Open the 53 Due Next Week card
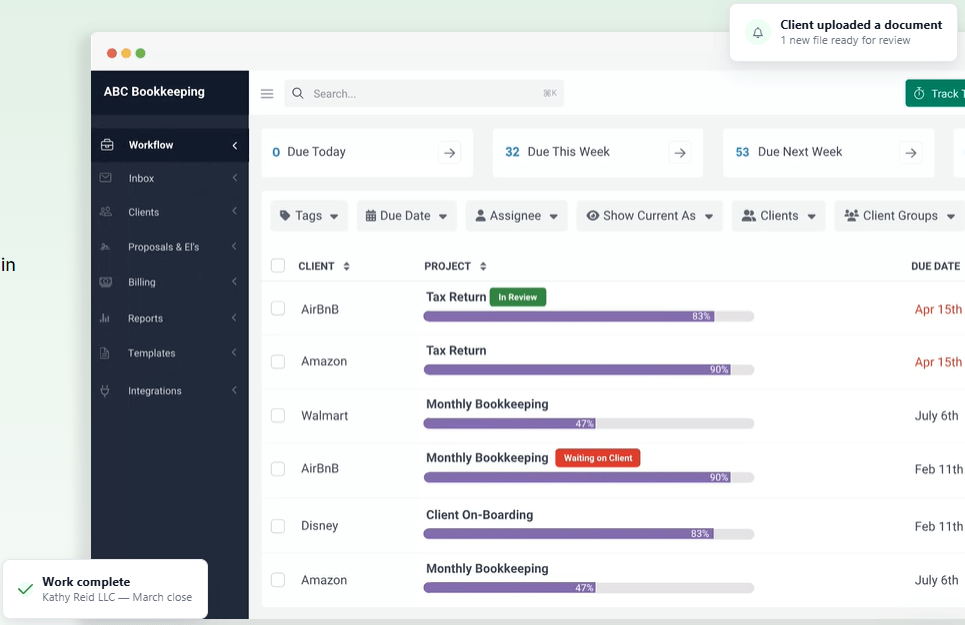 [x=828, y=153]
